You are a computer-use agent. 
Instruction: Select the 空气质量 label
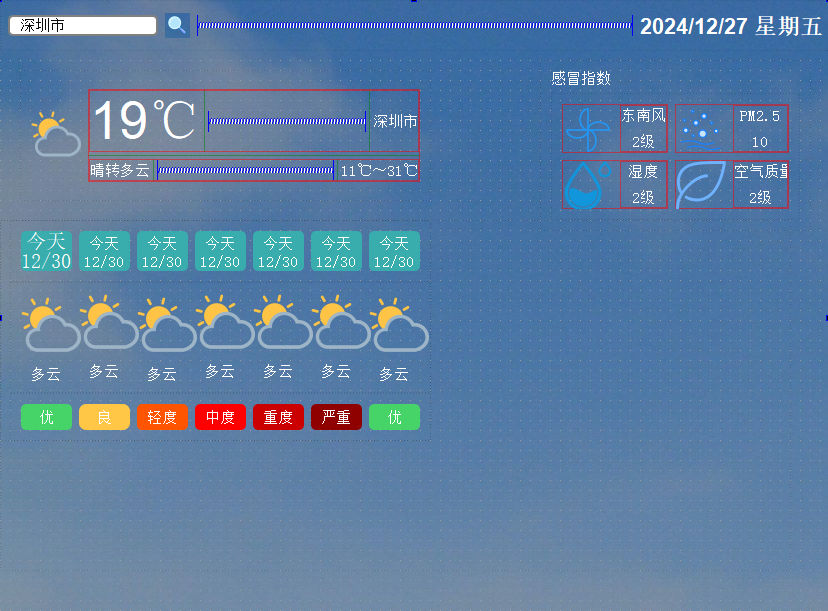point(760,172)
